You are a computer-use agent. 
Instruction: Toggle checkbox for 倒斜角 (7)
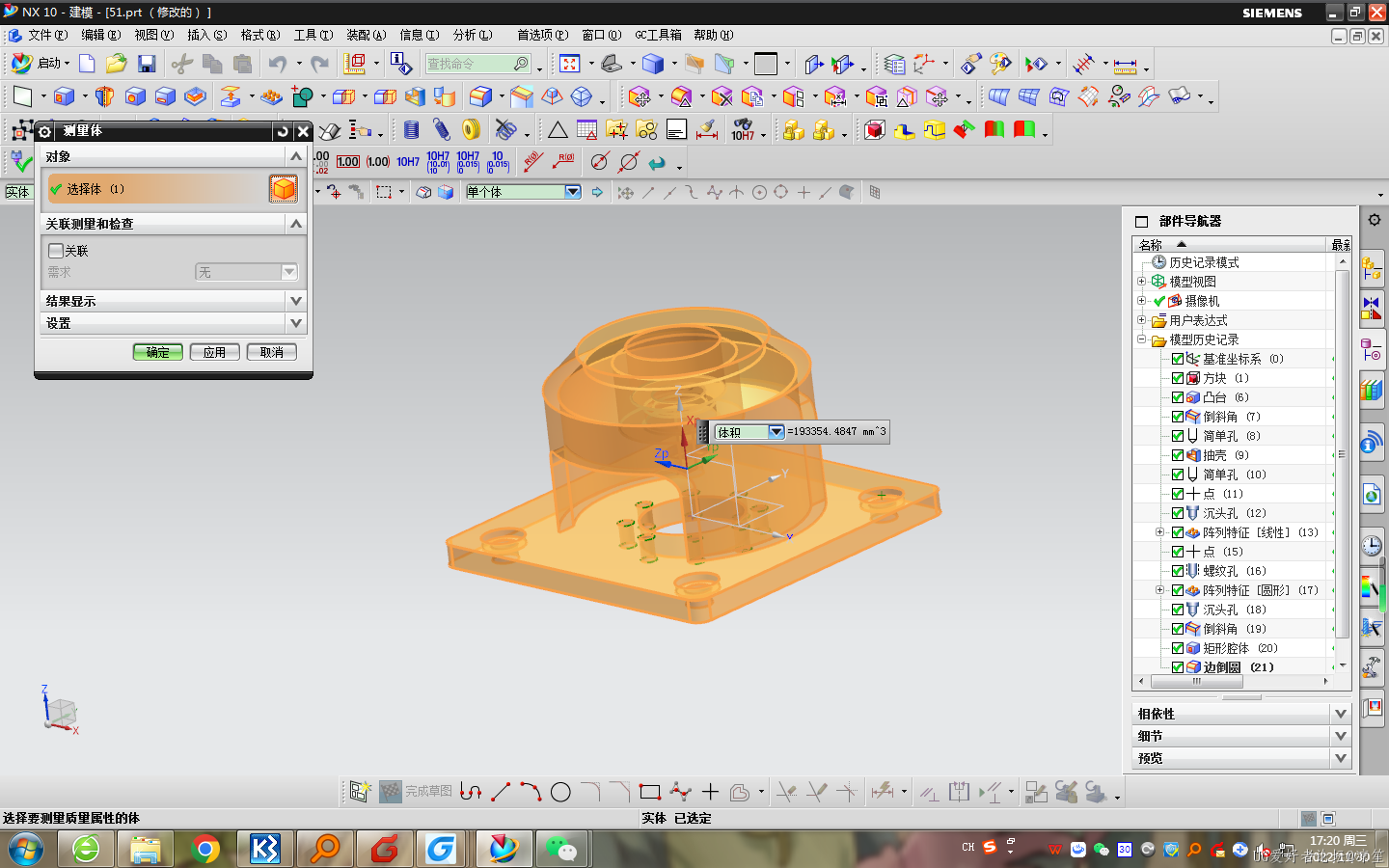1178,417
